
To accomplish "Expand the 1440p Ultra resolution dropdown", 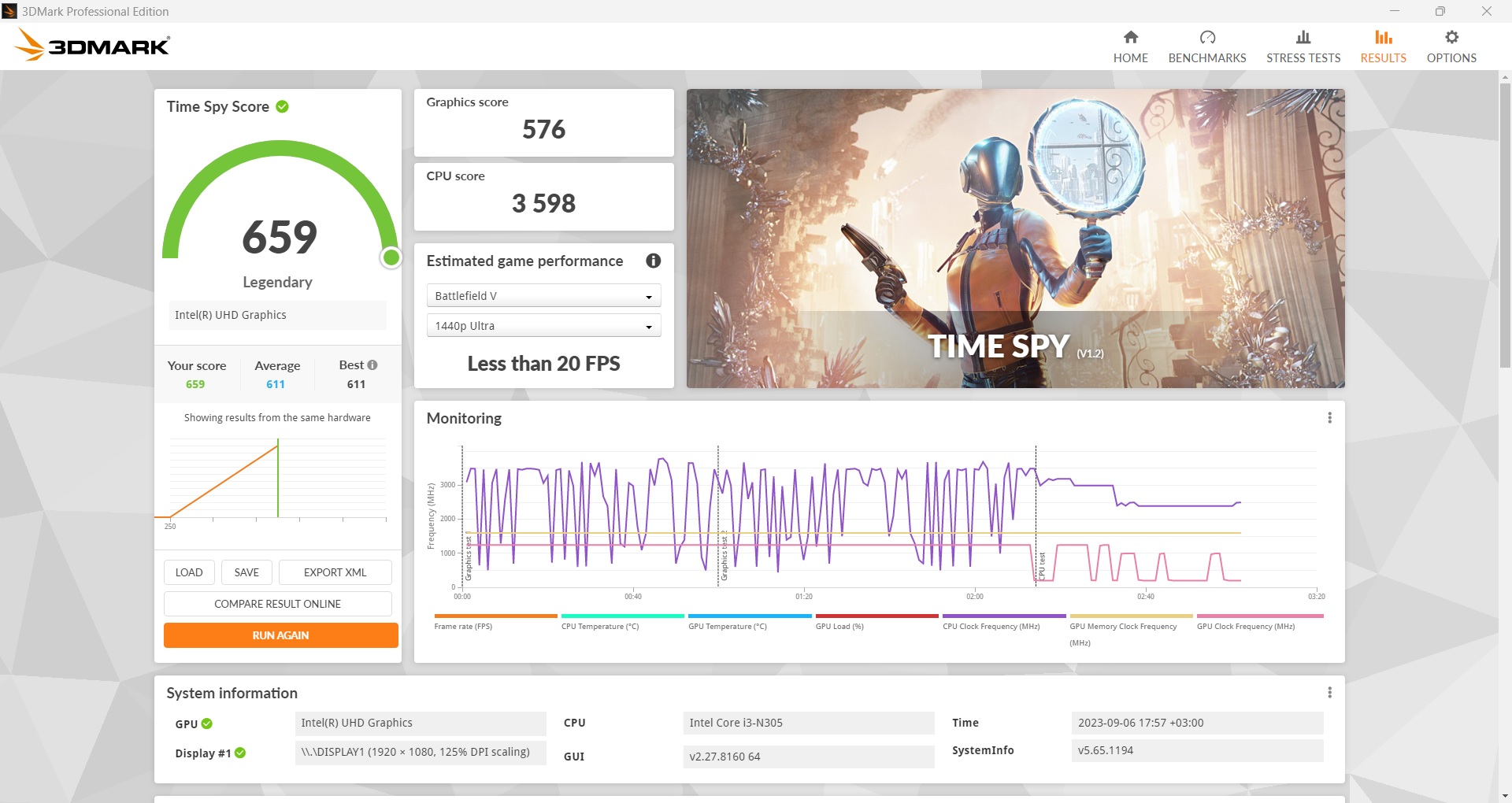I will click(543, 326).
